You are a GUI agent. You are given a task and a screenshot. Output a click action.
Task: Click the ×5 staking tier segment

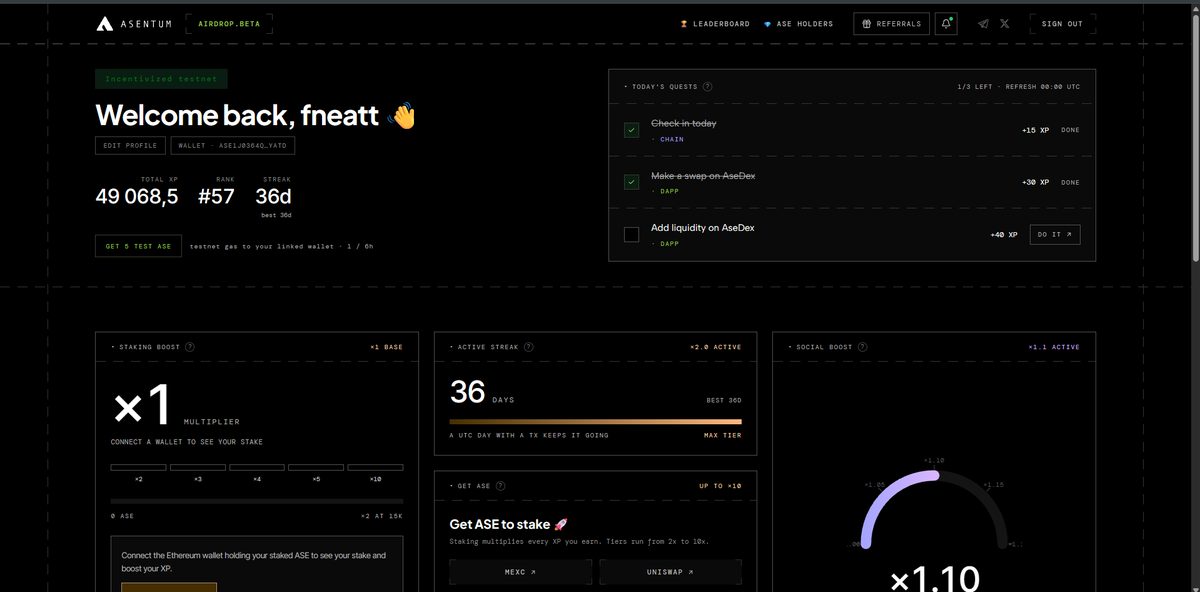(x=316, y=467)
